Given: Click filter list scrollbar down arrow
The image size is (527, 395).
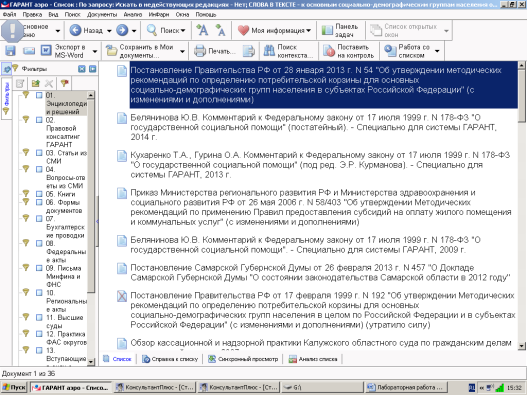Looking at the screenshot, I should [91, 362].
